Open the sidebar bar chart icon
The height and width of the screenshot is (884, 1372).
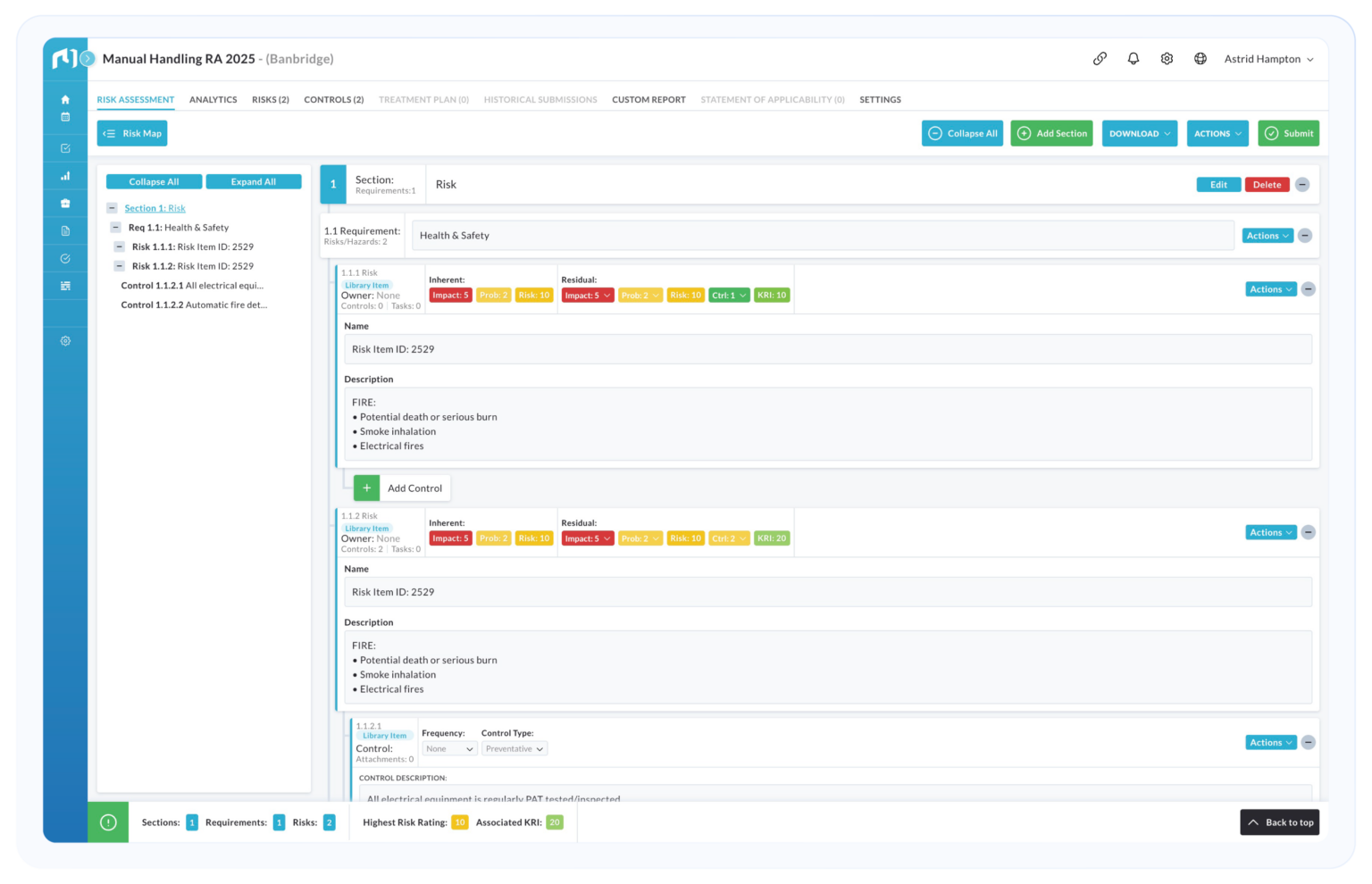[65, 176]
